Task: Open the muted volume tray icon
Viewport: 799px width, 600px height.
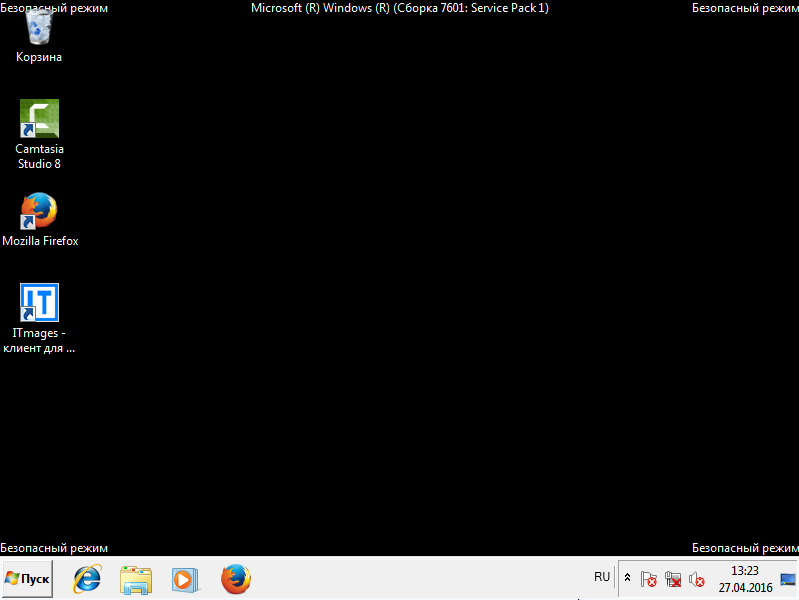Action: tap(697, 580)
